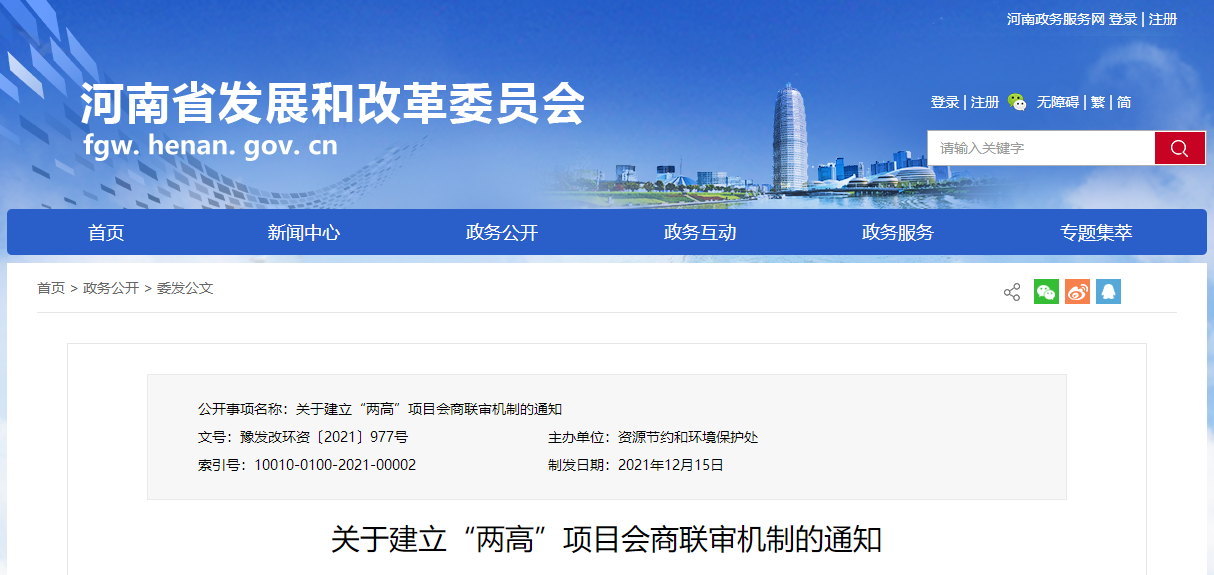Enable 无障碍 accessibility mode
Viewport: 1214px width, 575px height.
[1057, 102]
